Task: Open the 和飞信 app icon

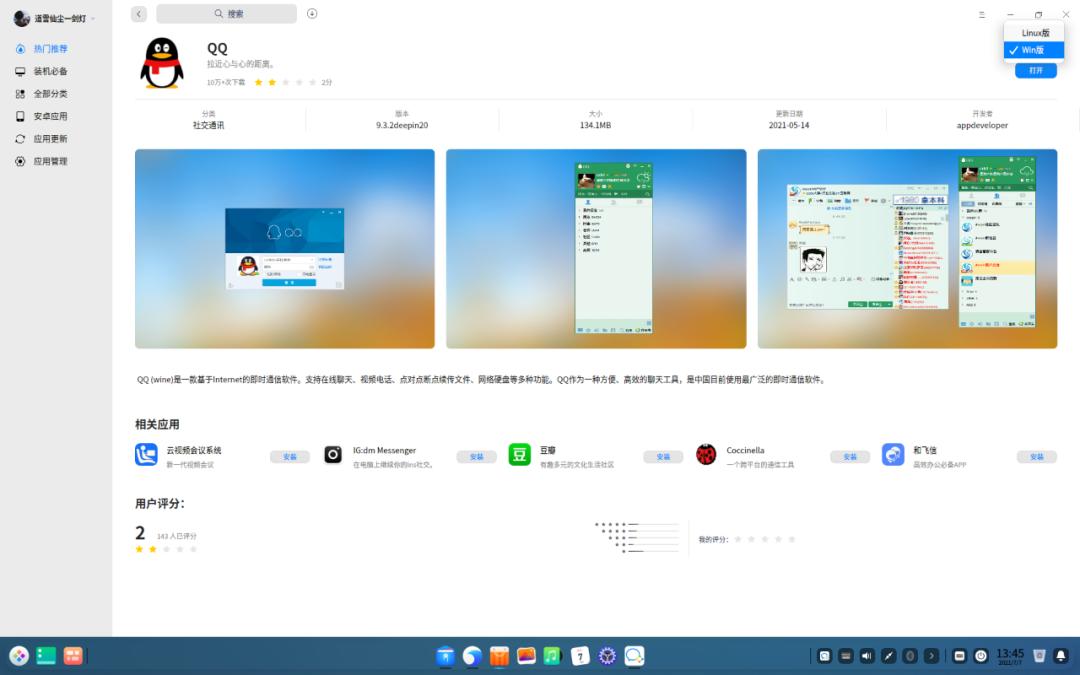Action: (893, 455)
